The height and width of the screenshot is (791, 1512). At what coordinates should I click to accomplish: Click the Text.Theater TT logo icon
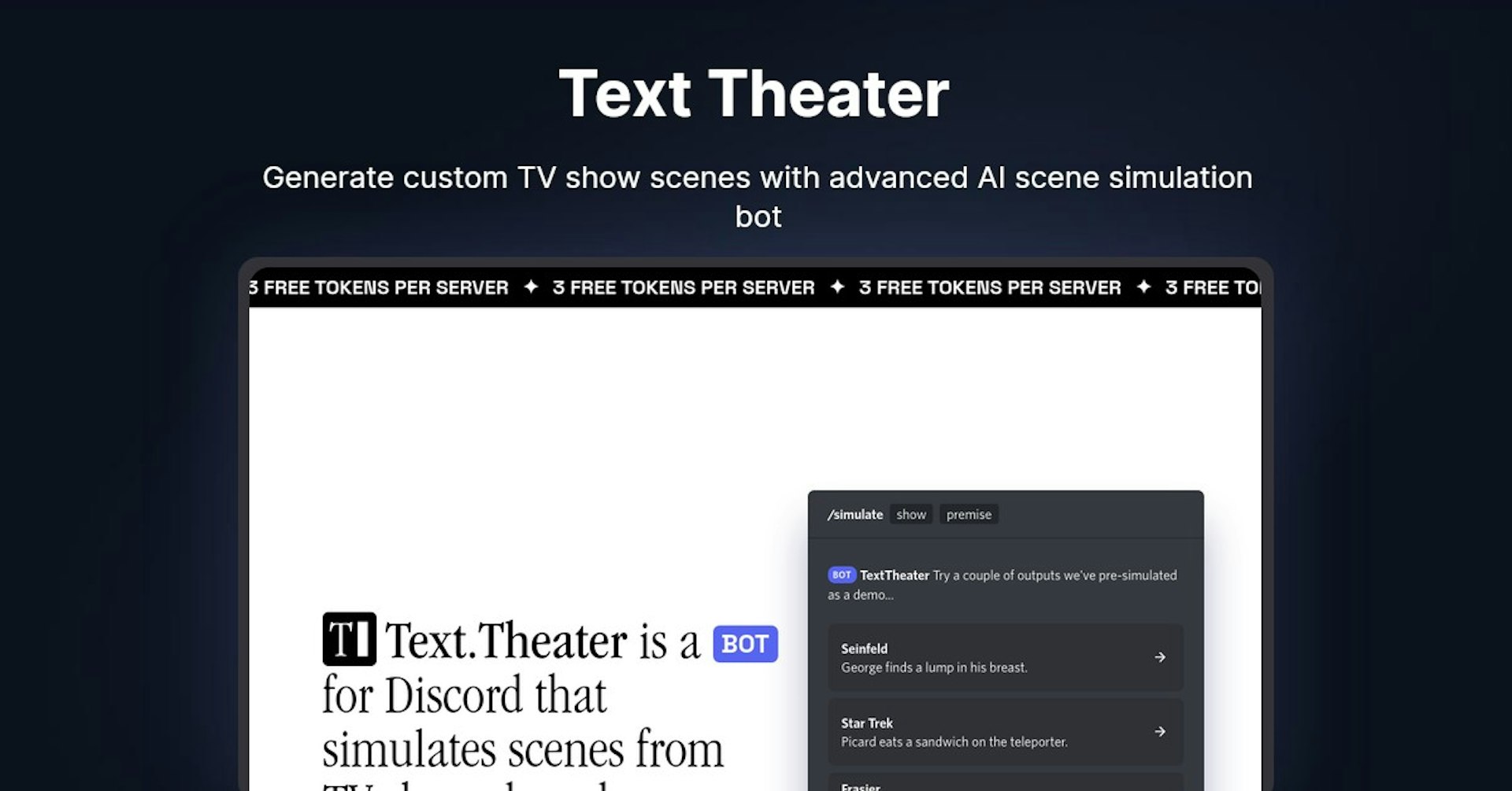pyautogui.click(x=349, y=639)
